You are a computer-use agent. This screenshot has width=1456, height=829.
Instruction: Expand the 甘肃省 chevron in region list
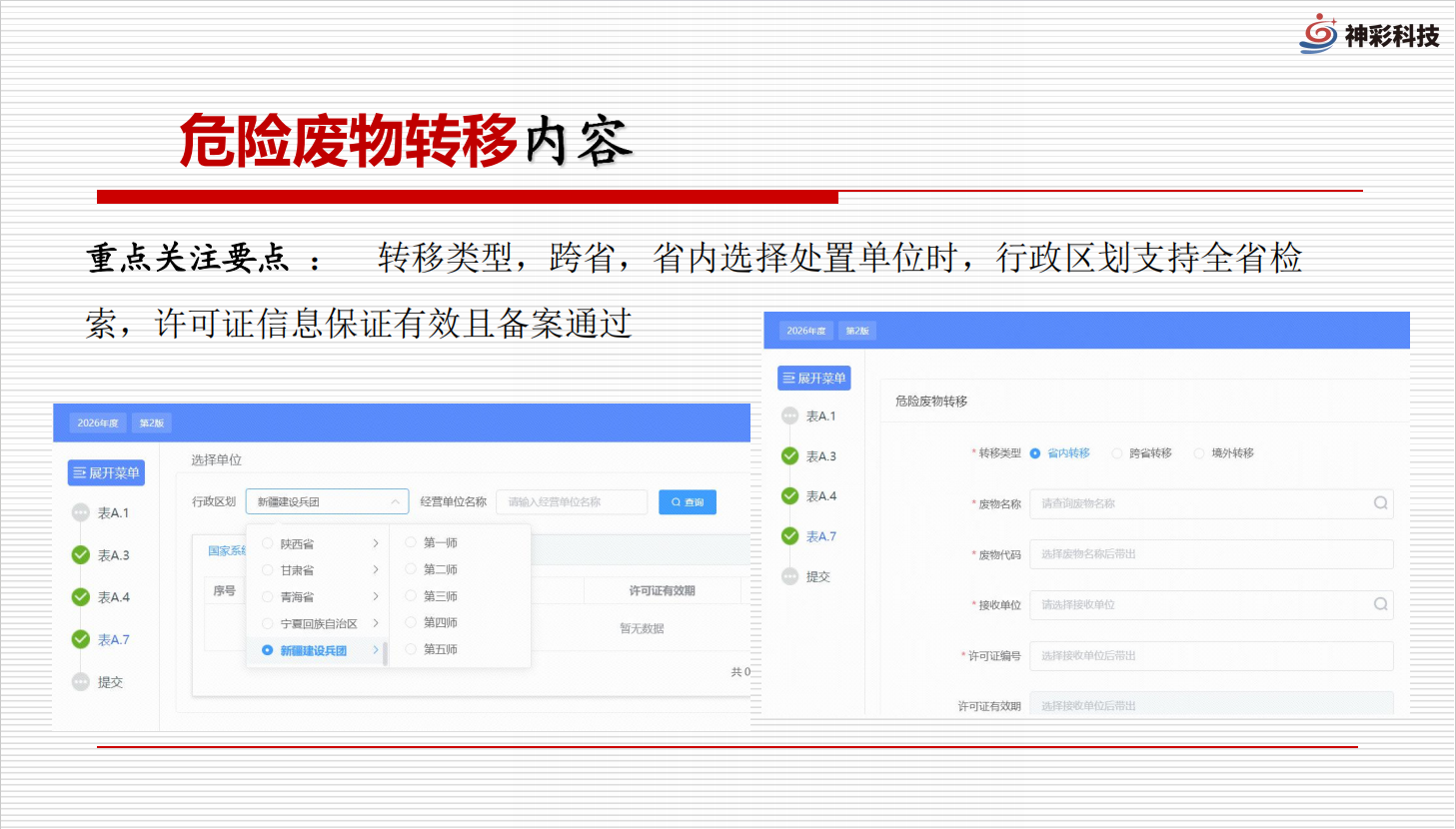tap(376, 569)
